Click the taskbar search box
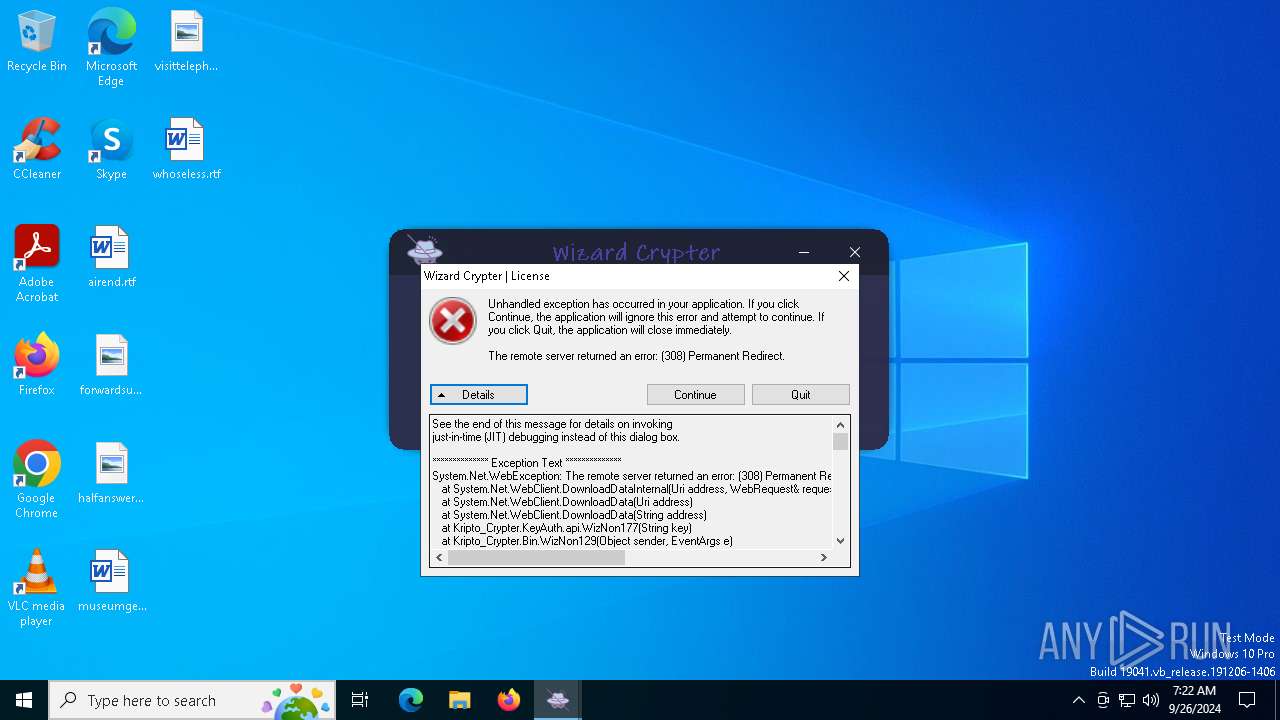This screenshot has height=720, width=1280. coord(192,700)
